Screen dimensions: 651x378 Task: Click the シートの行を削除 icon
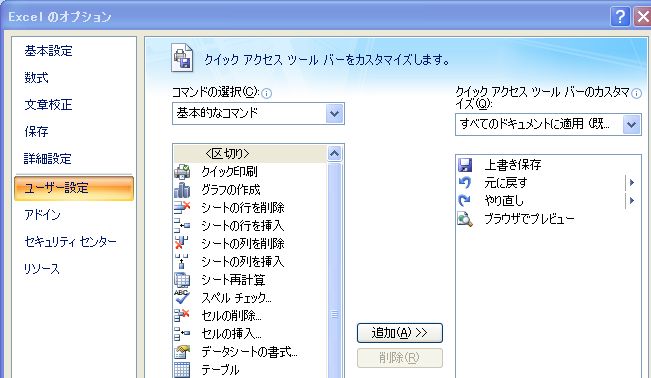coord(182,208)
